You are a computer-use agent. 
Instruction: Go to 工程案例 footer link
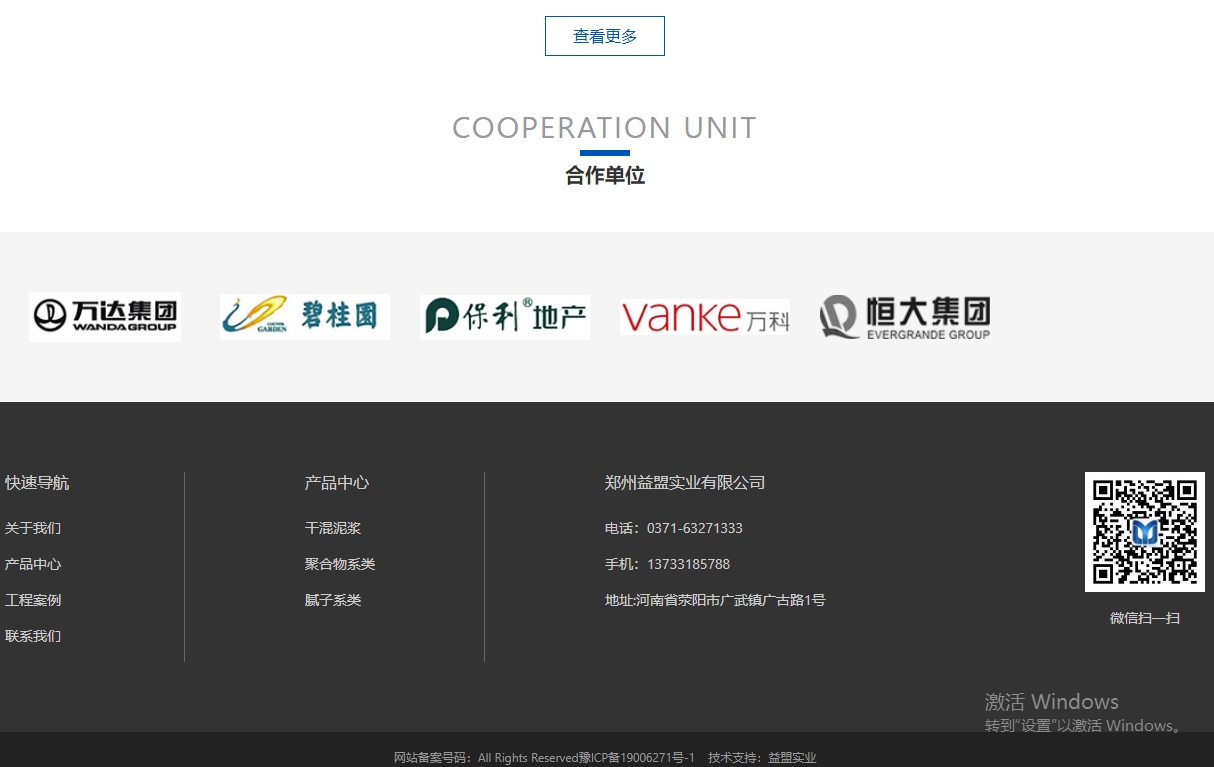(33, 600)
